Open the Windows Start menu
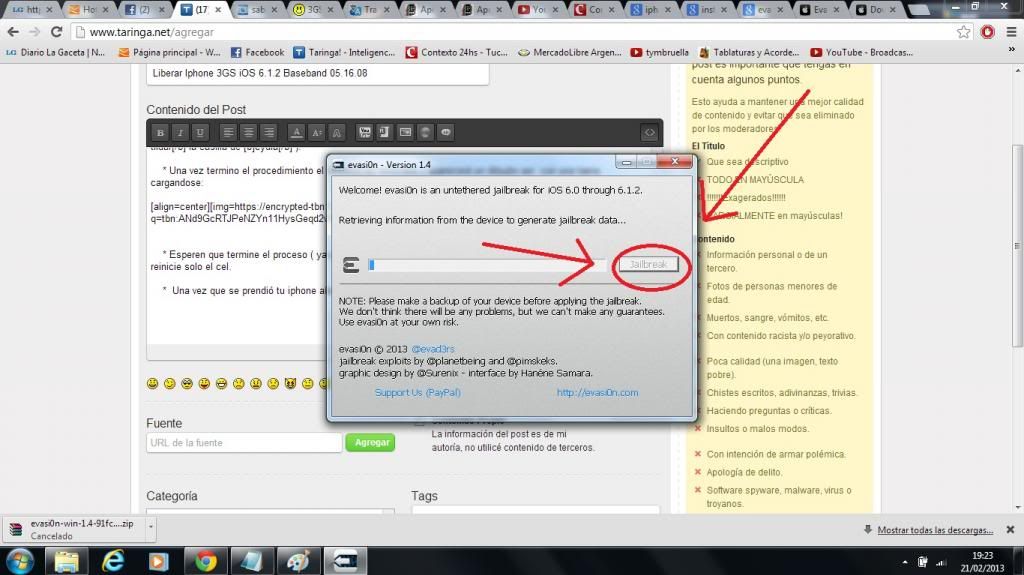 20,561
